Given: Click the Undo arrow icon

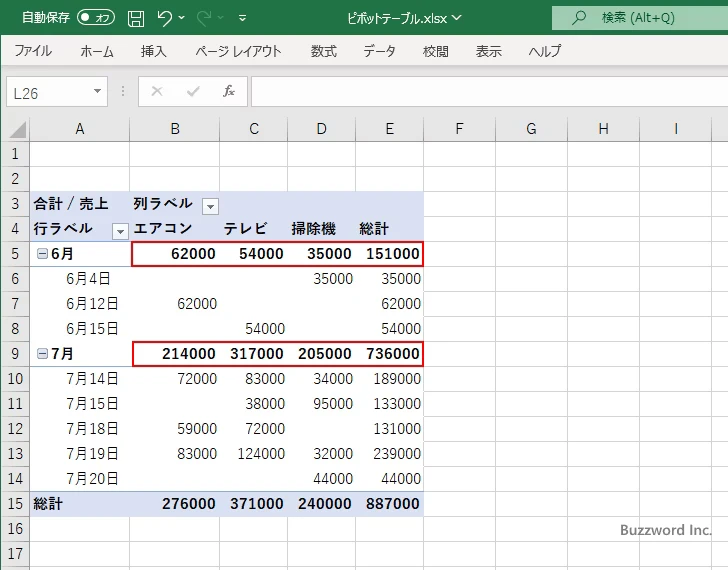Looking at the screenshot, I should click(164, 18).
